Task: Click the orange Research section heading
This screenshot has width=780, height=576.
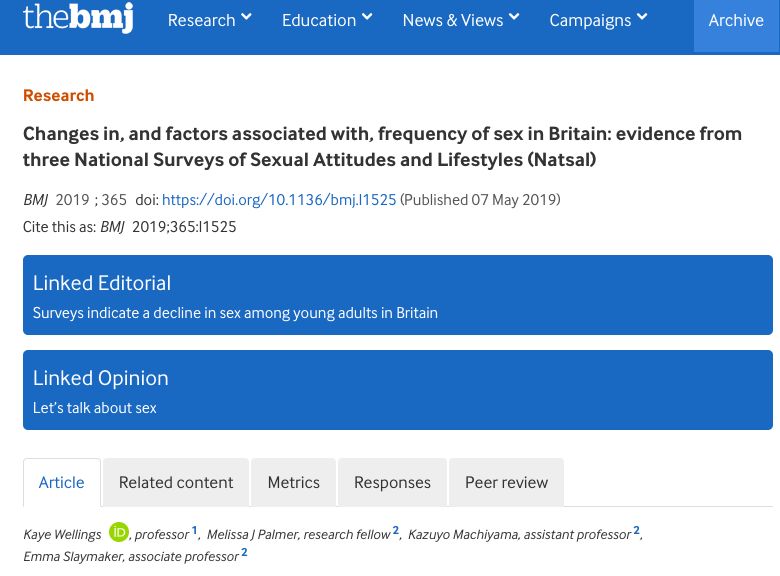Action: pos(58,95)
